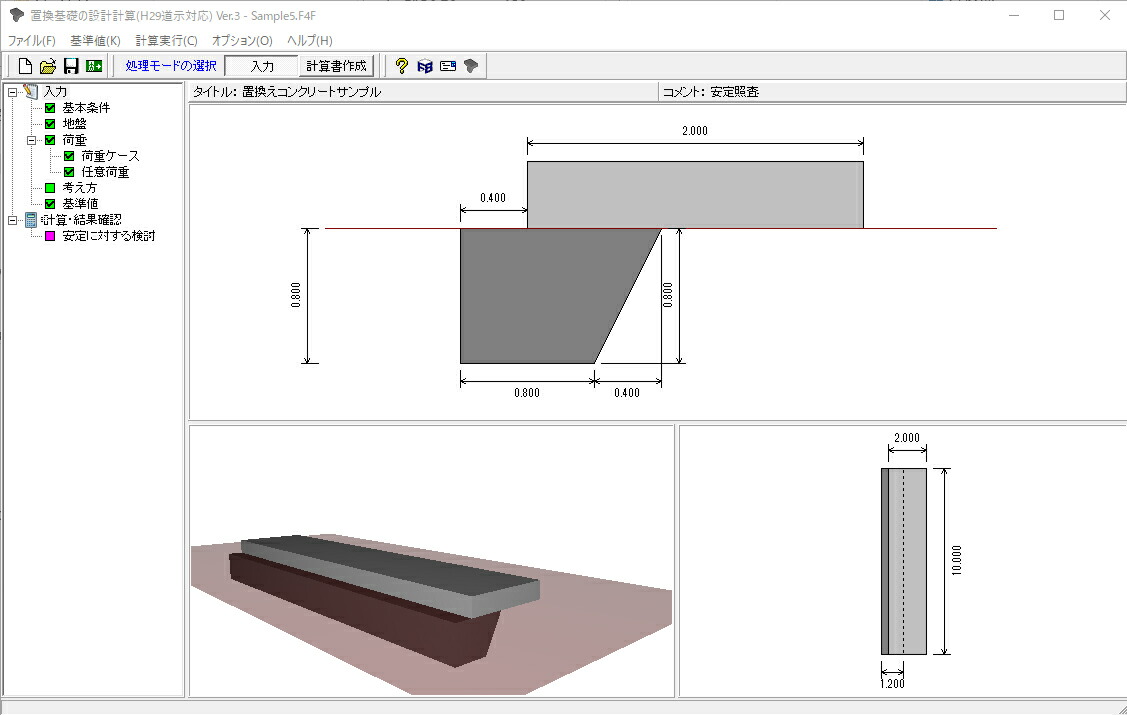The image size is (1127, 715).
Task: Toggle the 基本条件 green checkbox
Action: (50, 108)
